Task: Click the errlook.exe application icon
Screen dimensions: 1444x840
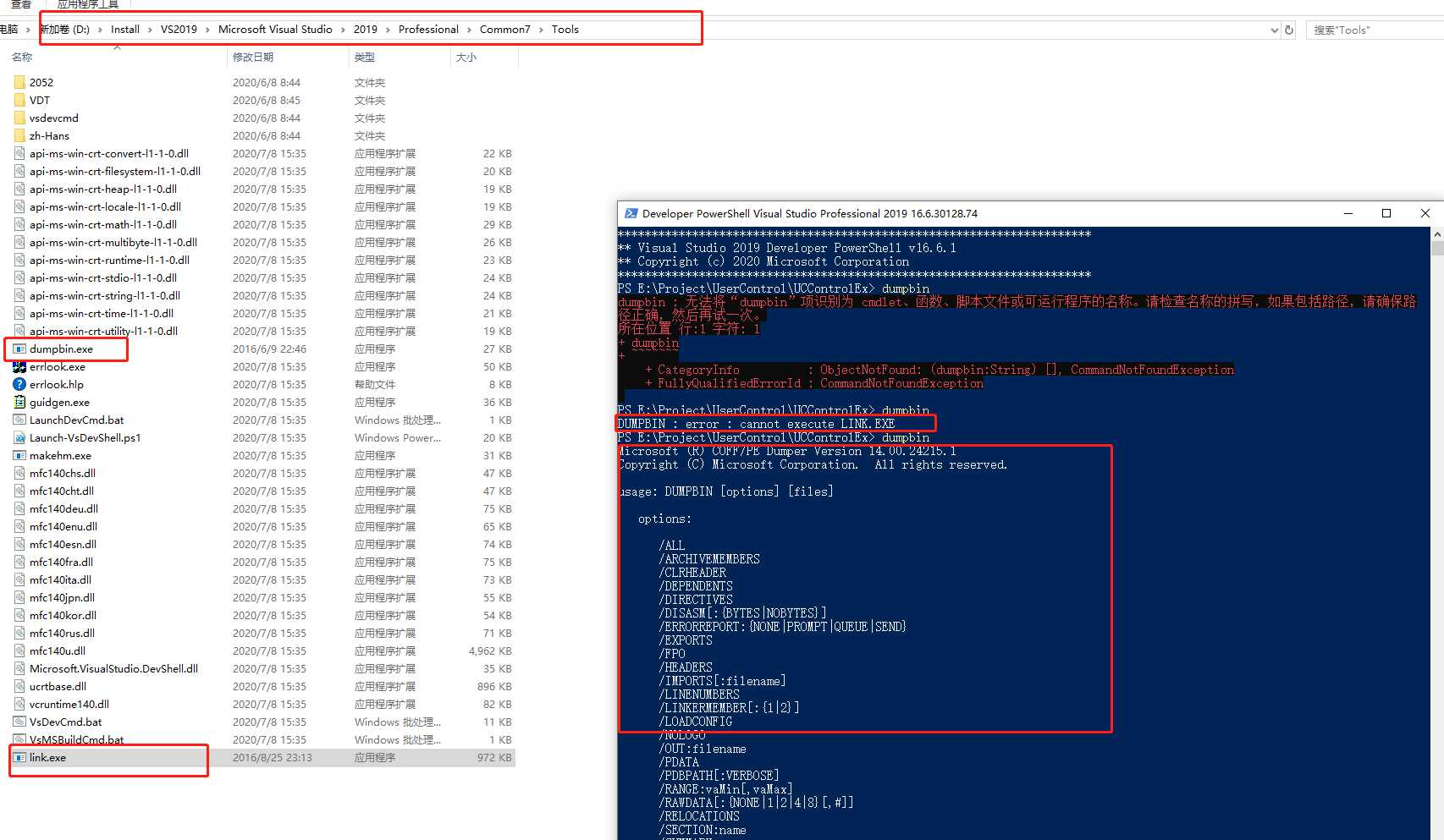Action: point(19,366)
